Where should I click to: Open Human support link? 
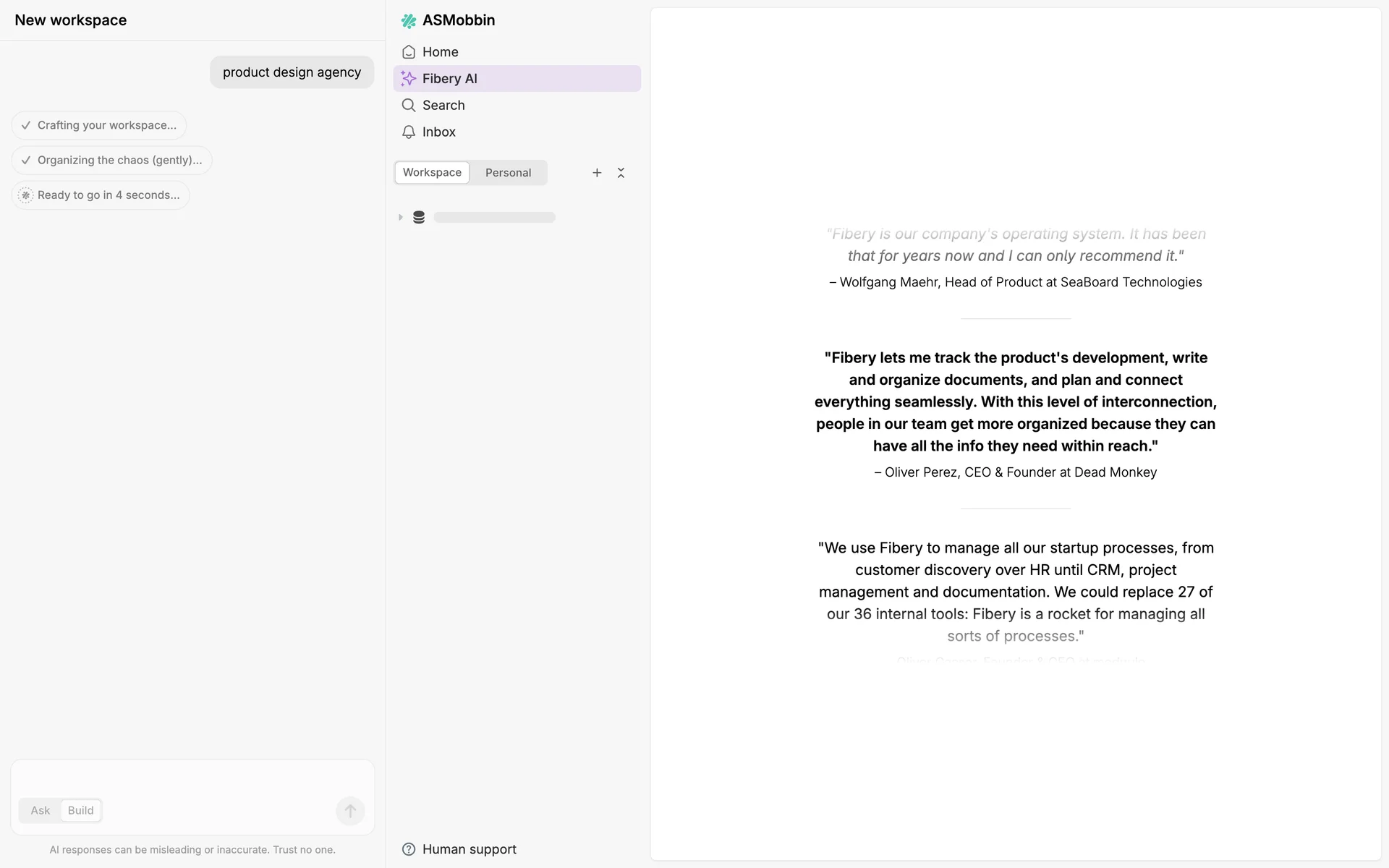click(x=469, y=849)
